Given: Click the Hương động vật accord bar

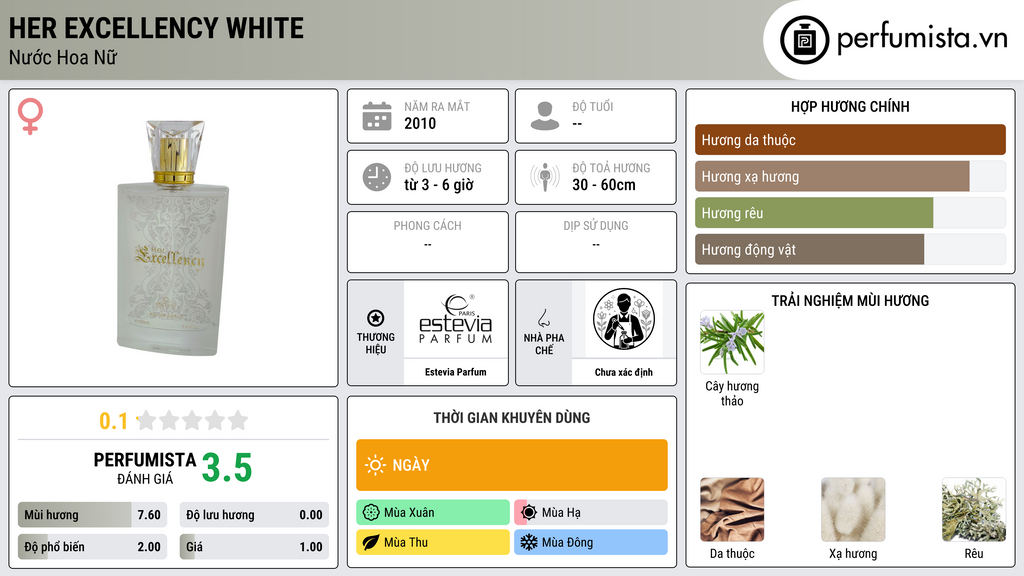Looking at the screenshot, I should [x=850, y=249].
